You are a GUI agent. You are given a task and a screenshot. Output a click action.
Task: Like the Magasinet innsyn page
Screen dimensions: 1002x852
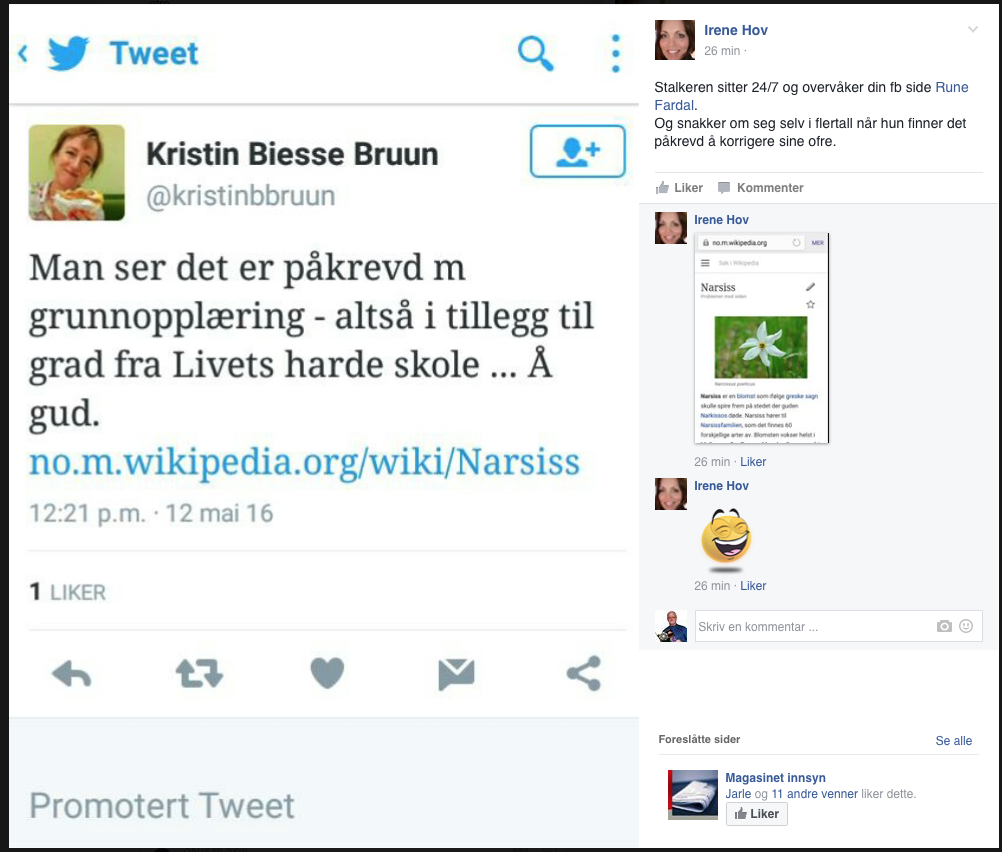click(x=757, y=814)
